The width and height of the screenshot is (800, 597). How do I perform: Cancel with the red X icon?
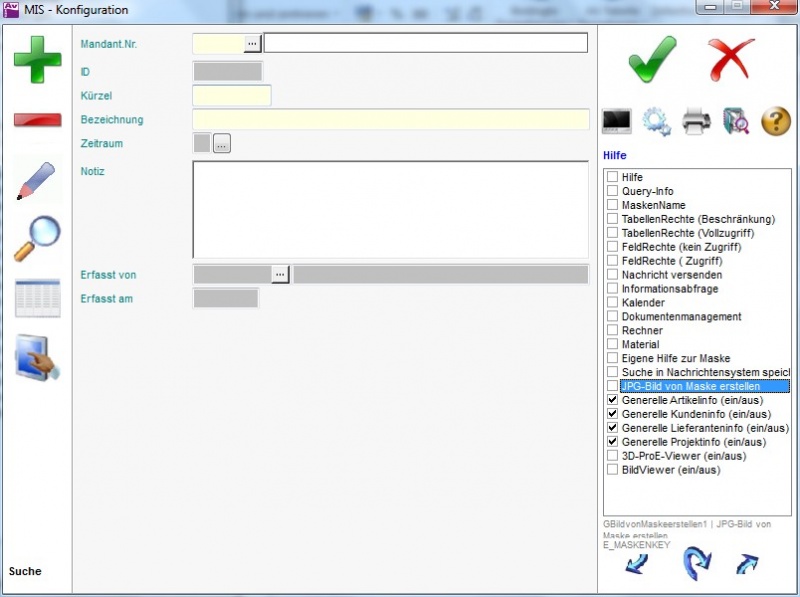pyautogui.click(x=731, y=59)
